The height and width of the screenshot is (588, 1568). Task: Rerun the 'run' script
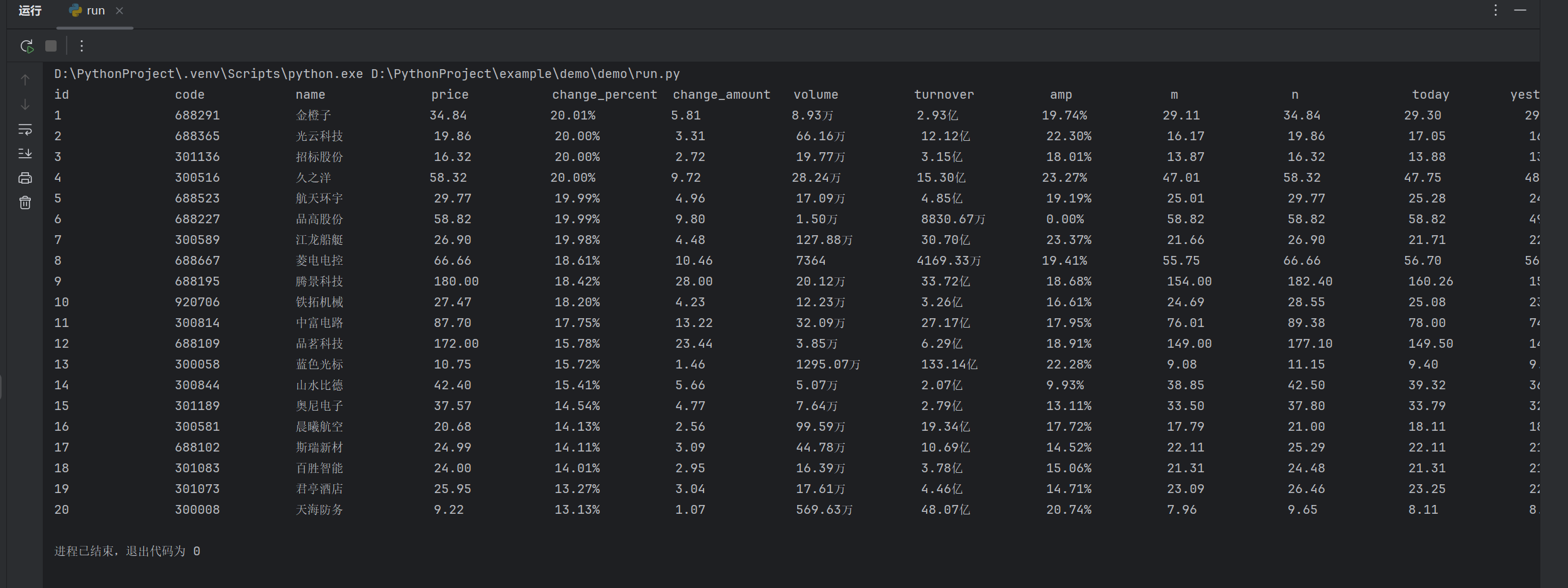coord(26,46)
